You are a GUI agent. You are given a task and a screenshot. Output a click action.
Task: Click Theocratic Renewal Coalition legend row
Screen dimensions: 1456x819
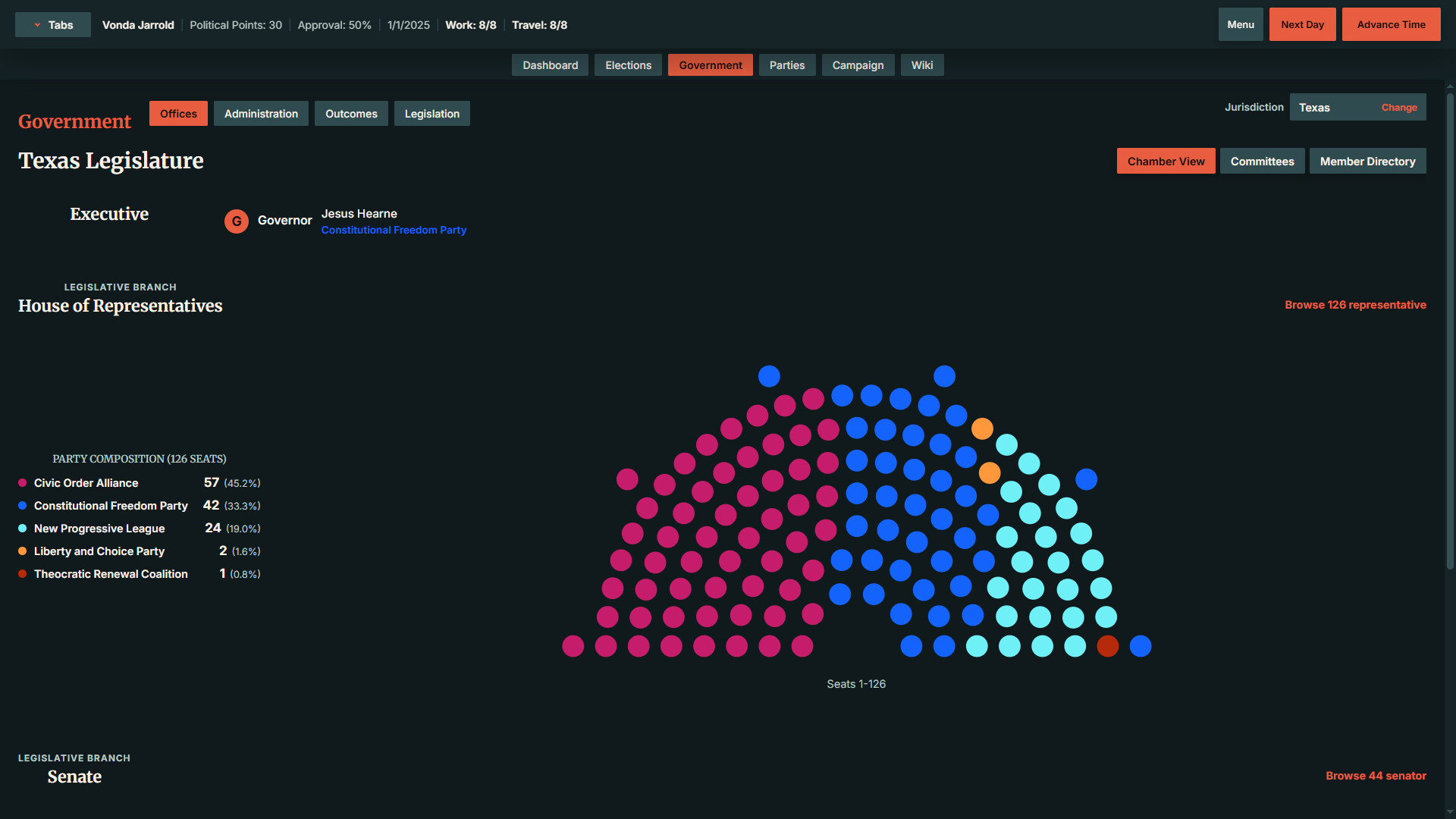(x=140, y=574)
